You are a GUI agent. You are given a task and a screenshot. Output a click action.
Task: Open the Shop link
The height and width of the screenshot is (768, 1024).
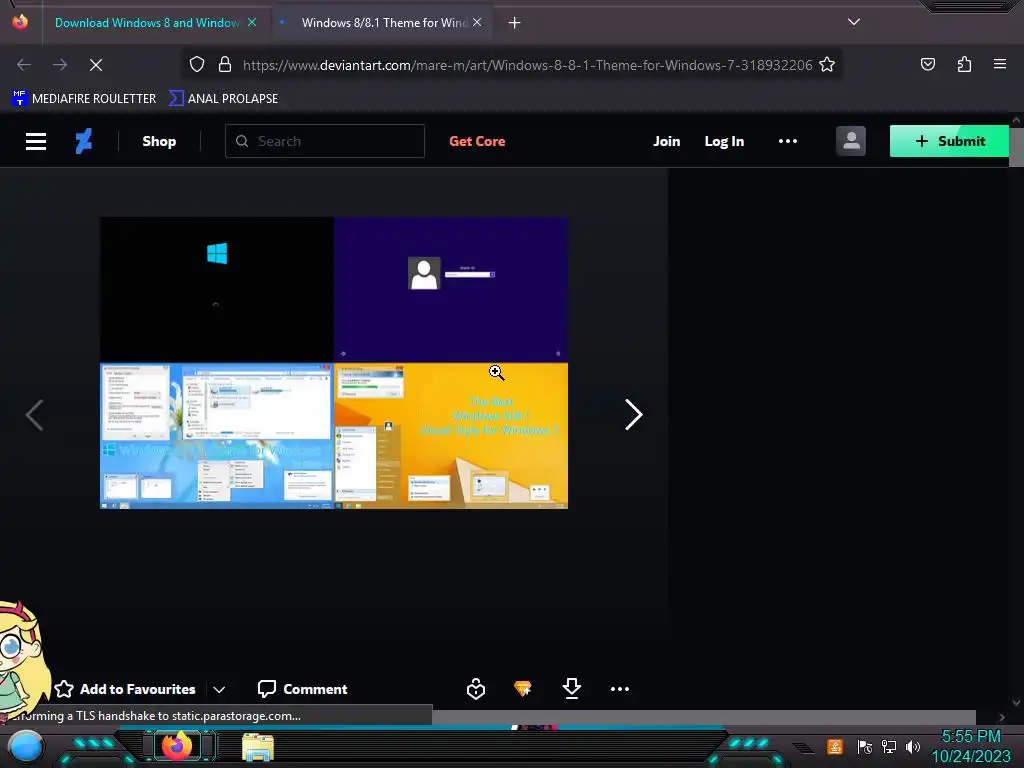click(x=159, y=141)
